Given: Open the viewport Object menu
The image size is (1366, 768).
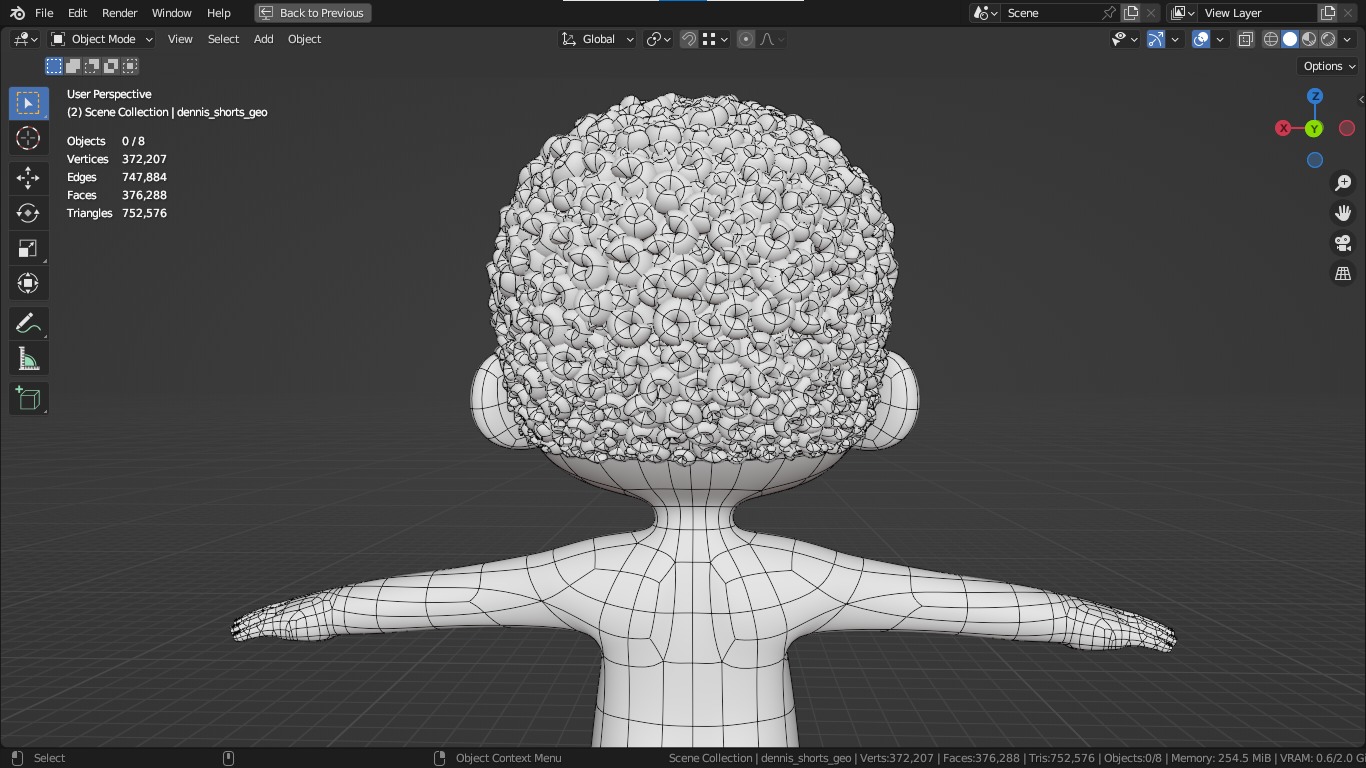Looking at the screenshot, I should tap(305, 39).
